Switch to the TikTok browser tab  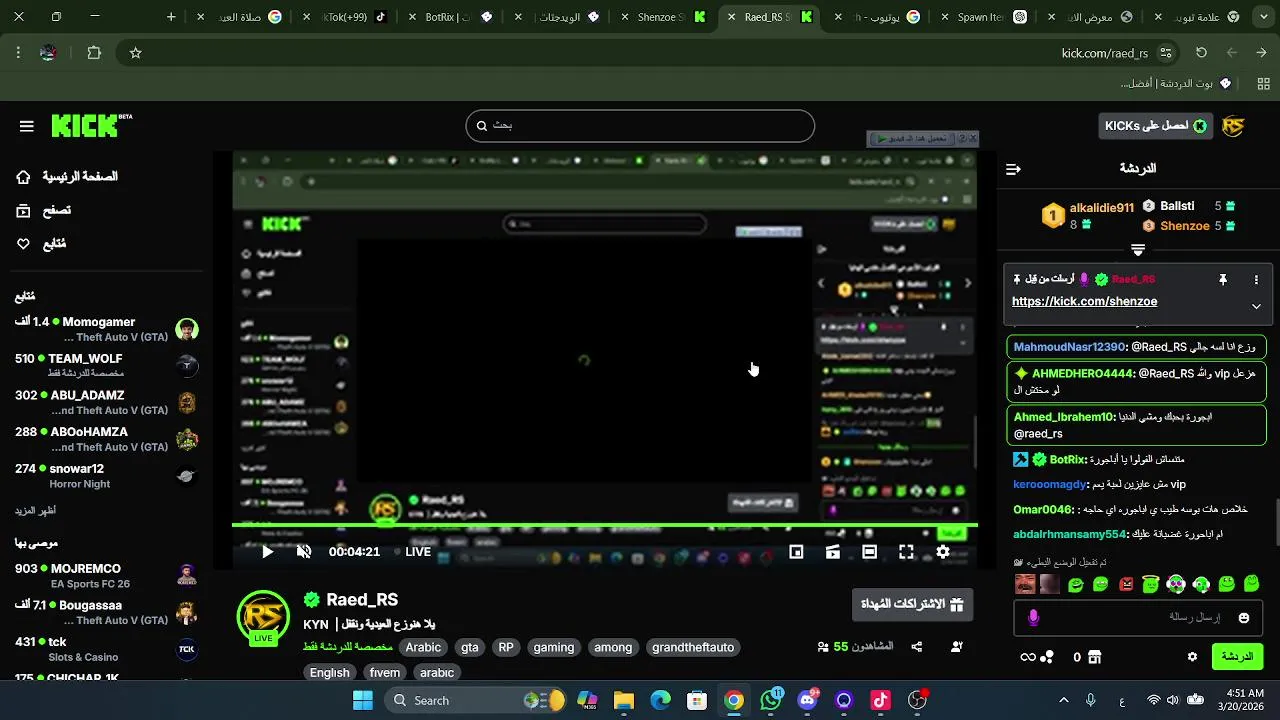coord(346,17)
